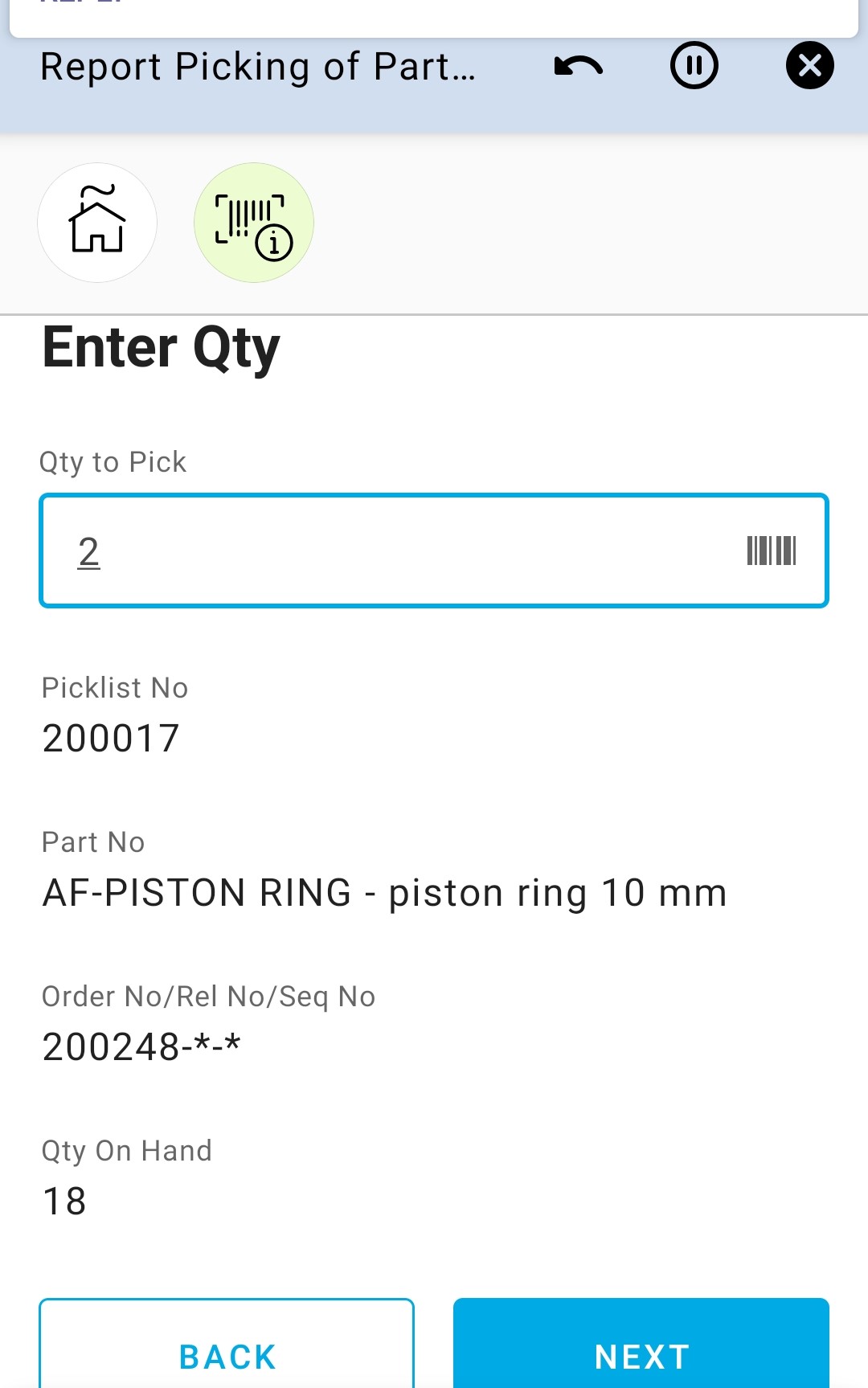
Task: Tap barcode scan icon in Qty field
Action: pos(771,551)
